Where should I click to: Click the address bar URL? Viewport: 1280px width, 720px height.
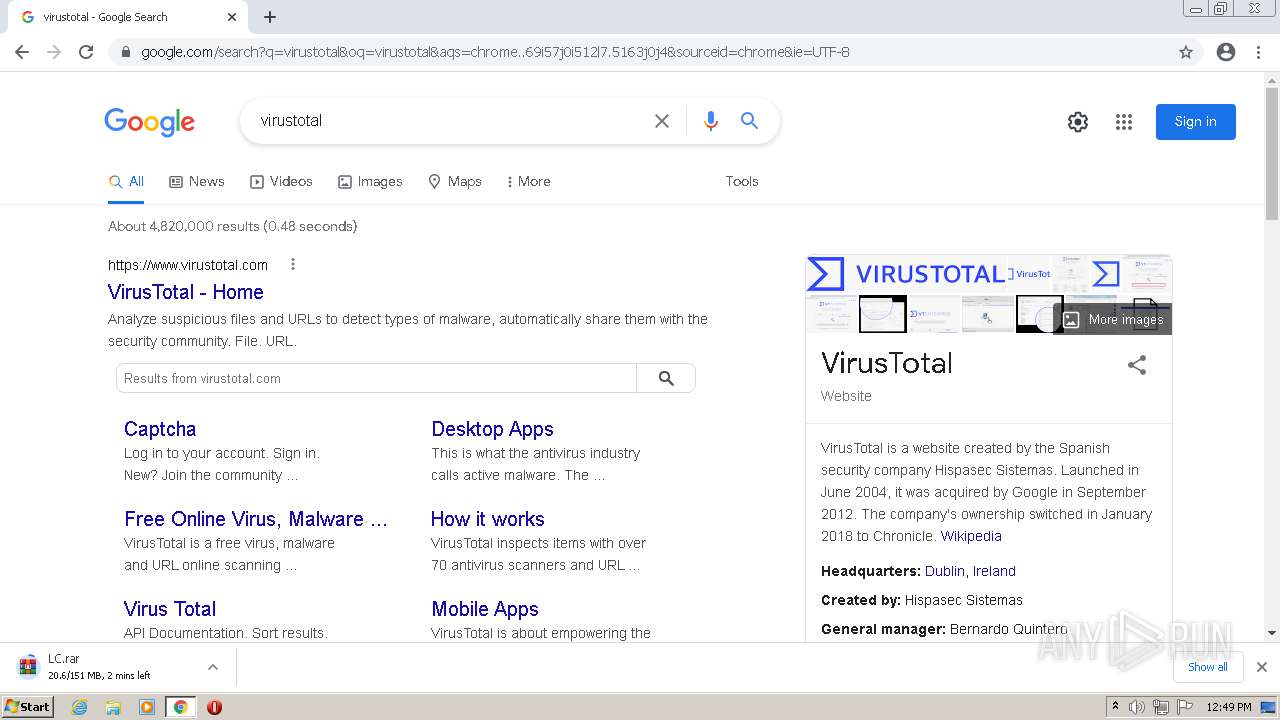[495, 52]
